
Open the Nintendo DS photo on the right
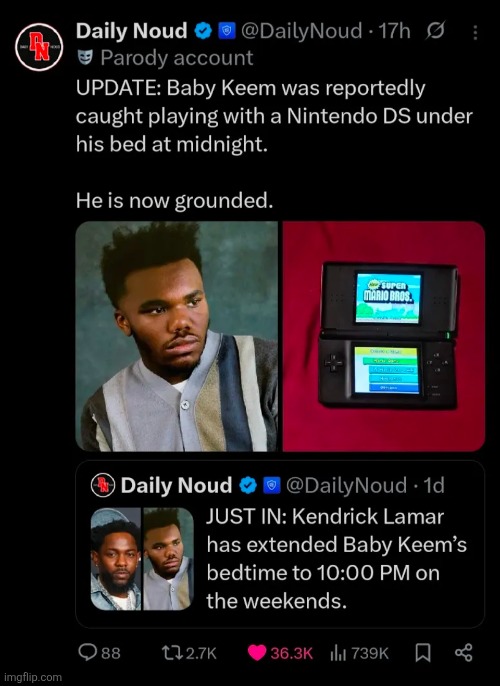(x=384, y=336)
